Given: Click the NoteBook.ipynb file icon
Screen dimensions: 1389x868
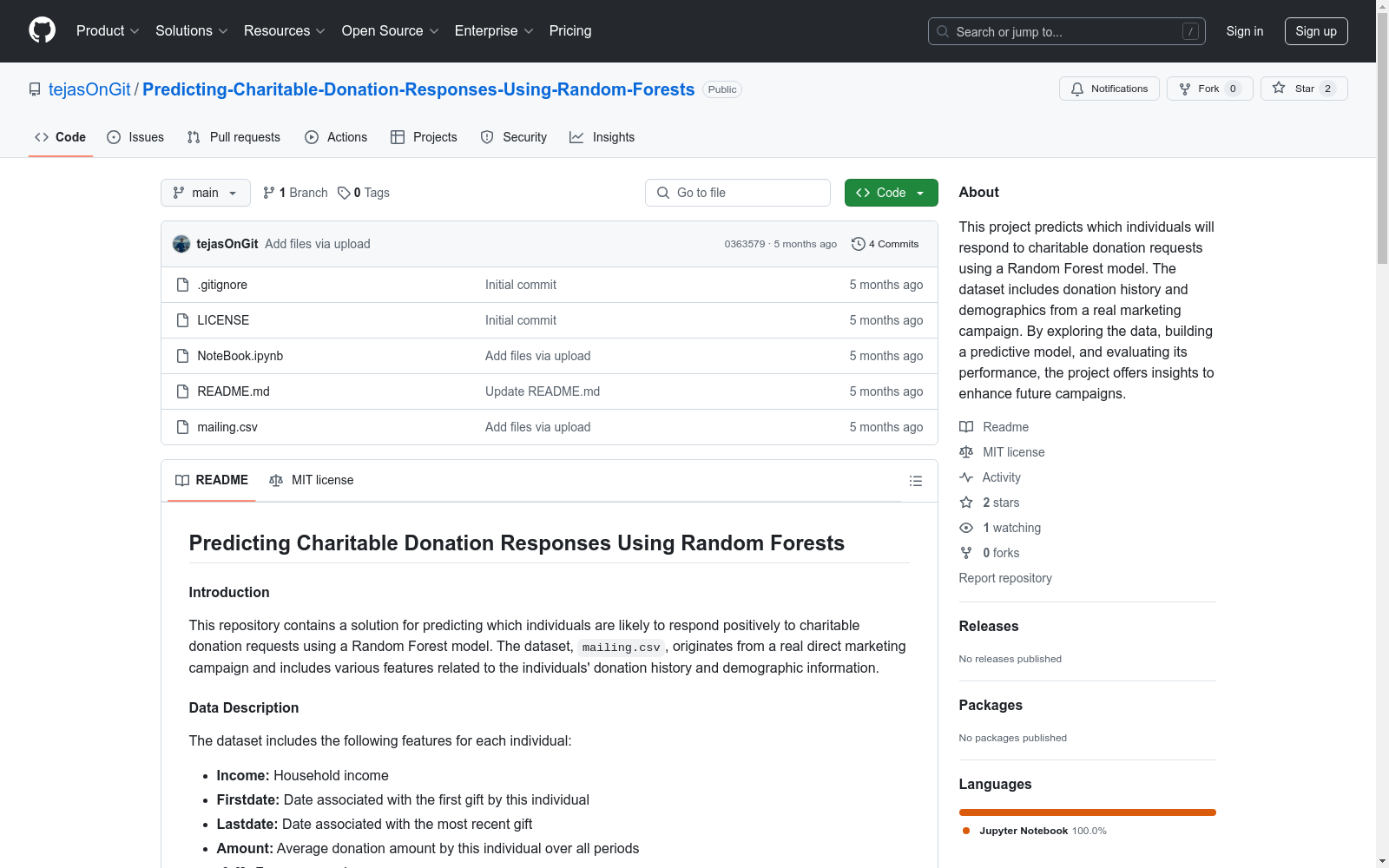Looking at the screenshot, I should point(182,356).
